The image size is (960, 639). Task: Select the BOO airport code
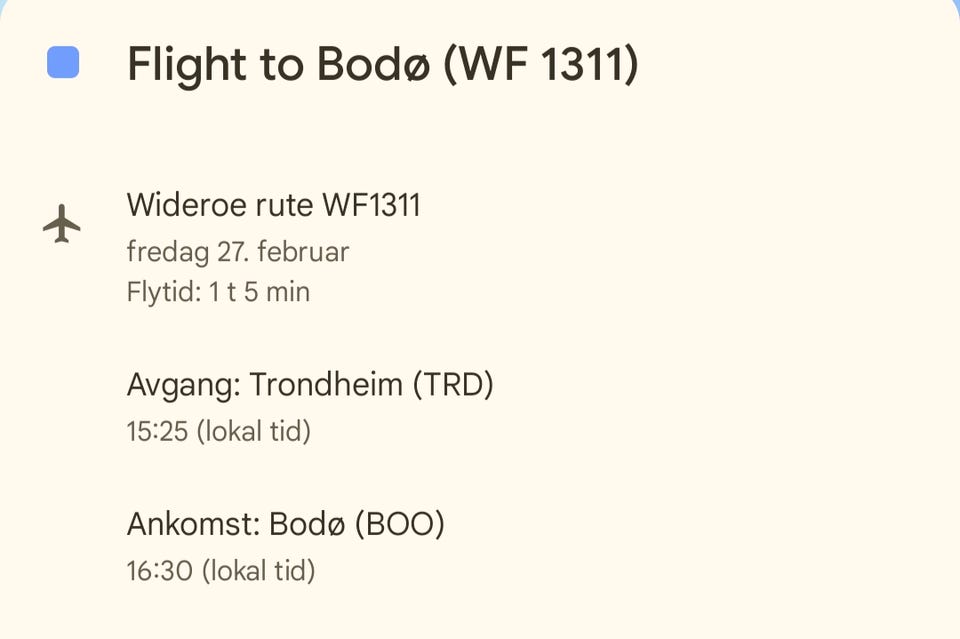[x=400, y=524]
